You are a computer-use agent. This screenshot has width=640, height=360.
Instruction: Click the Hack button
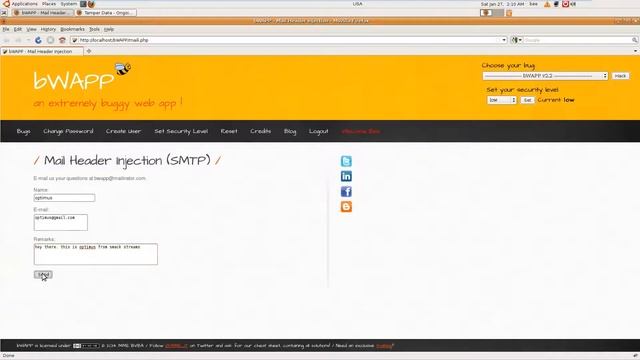(620, 76)
